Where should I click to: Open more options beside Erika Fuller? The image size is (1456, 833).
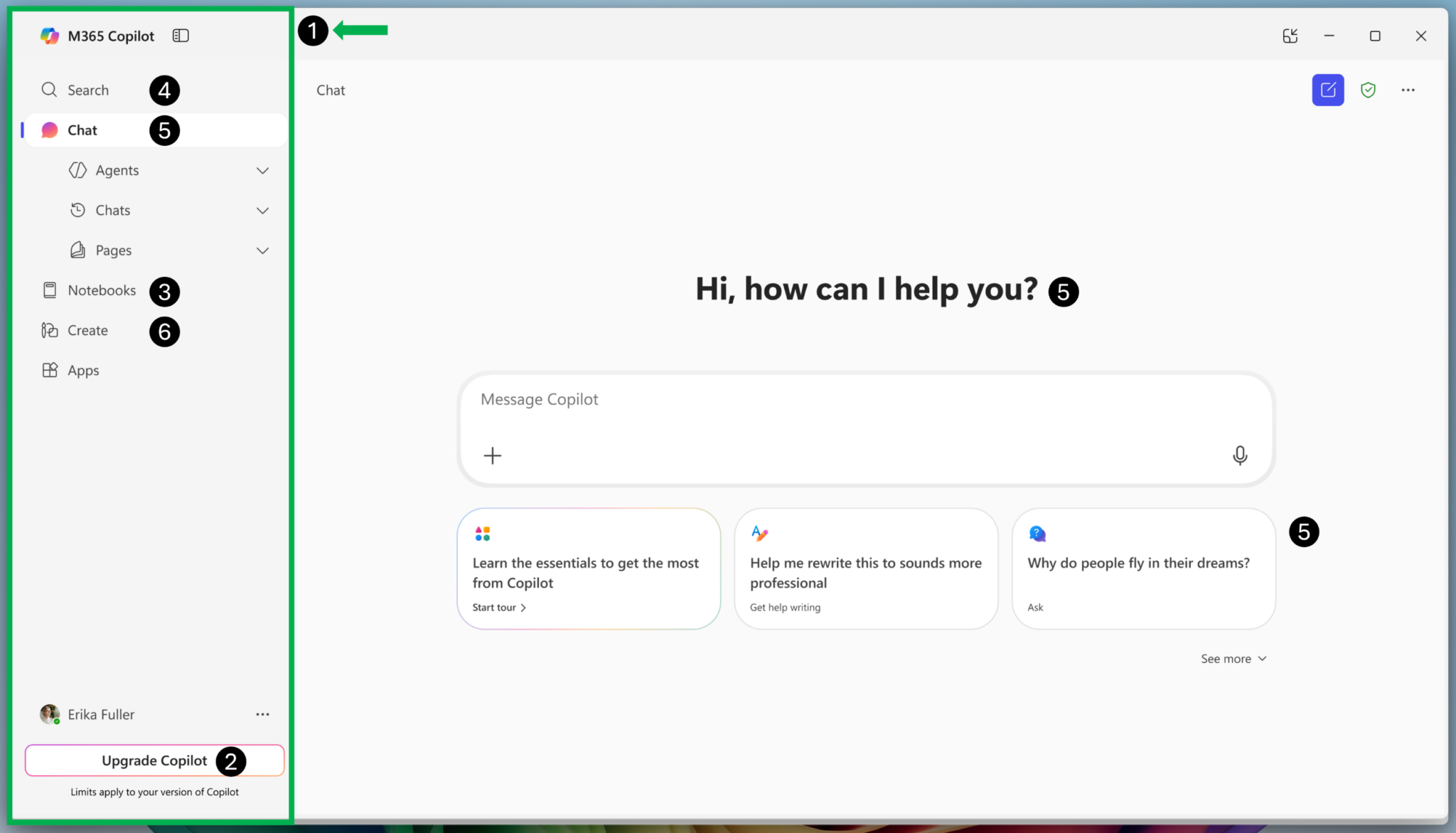point(262,714)
